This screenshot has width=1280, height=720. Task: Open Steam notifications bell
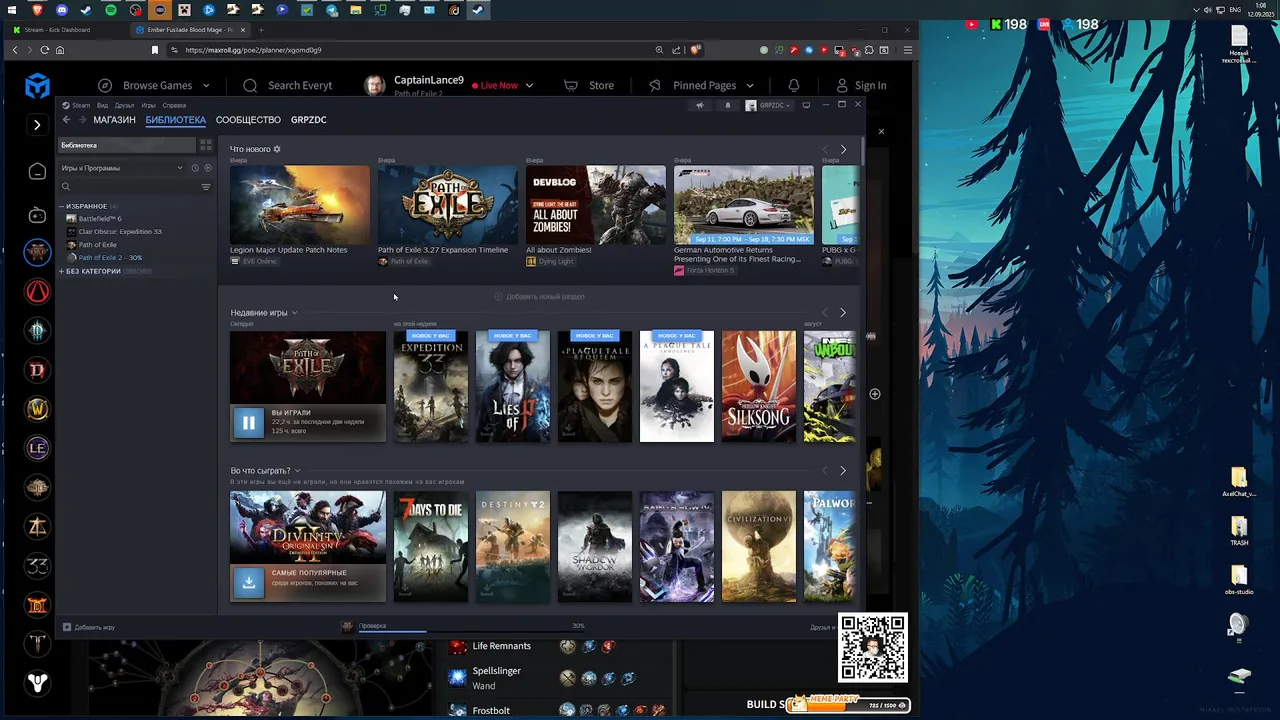(727, 105)
